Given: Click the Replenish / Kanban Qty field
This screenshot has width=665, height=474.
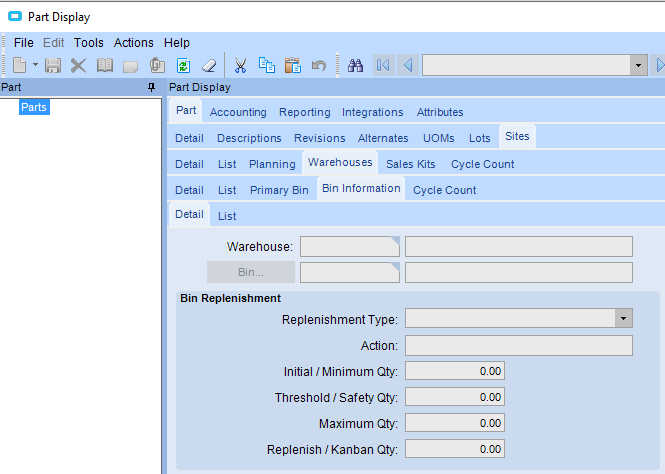Looking at the screenshot, I should [455, 449].
